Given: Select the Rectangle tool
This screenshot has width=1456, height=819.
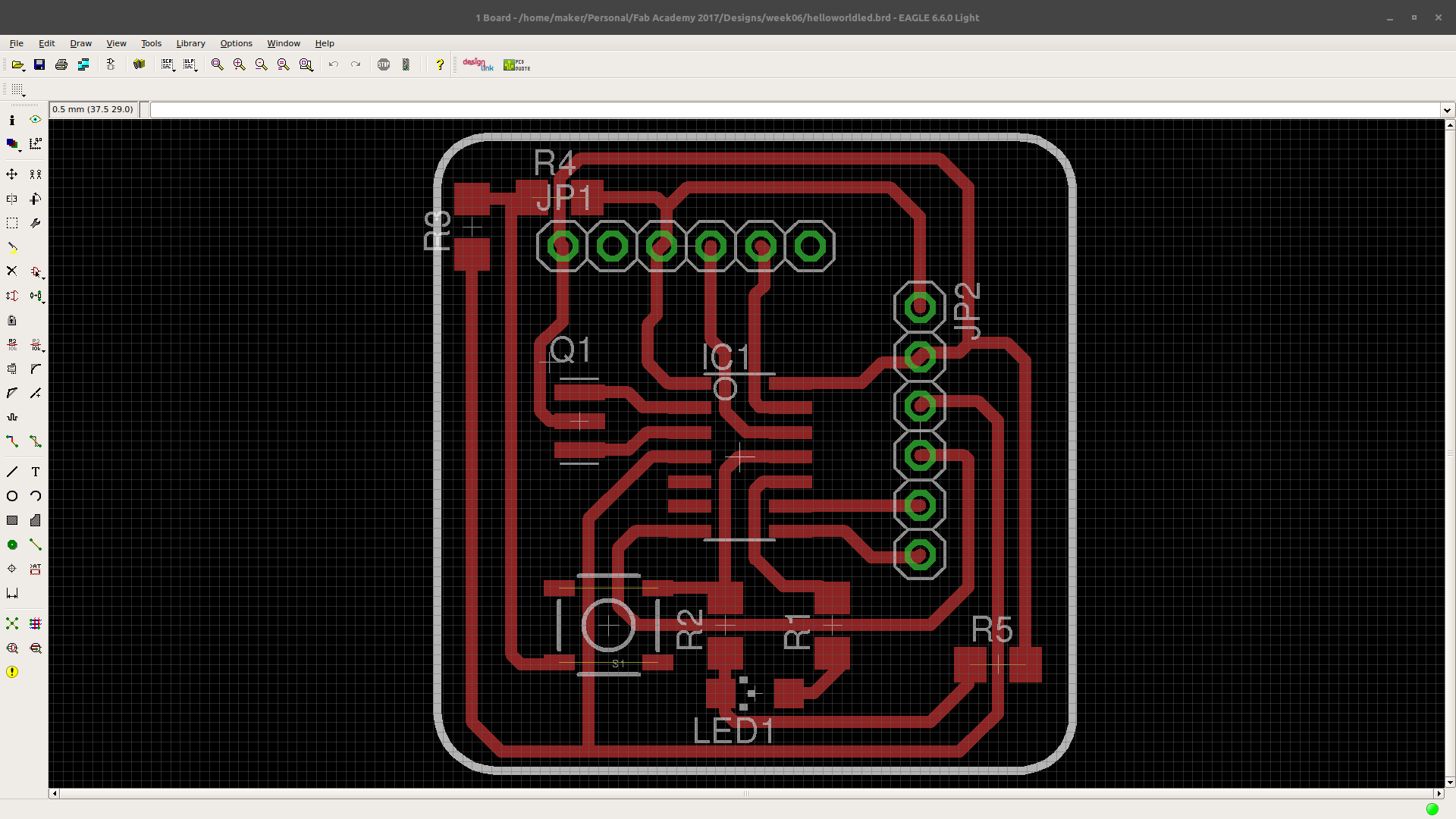Looking at the screenshot, I should point(12,520).
